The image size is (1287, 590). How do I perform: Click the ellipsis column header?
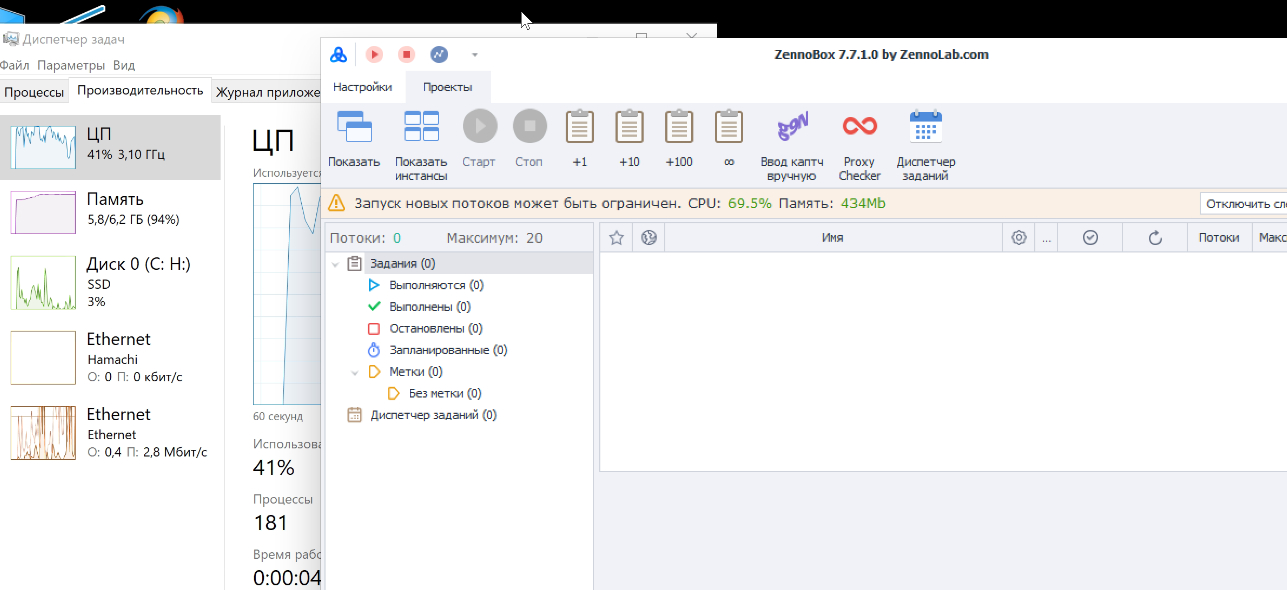(1046, 237)
